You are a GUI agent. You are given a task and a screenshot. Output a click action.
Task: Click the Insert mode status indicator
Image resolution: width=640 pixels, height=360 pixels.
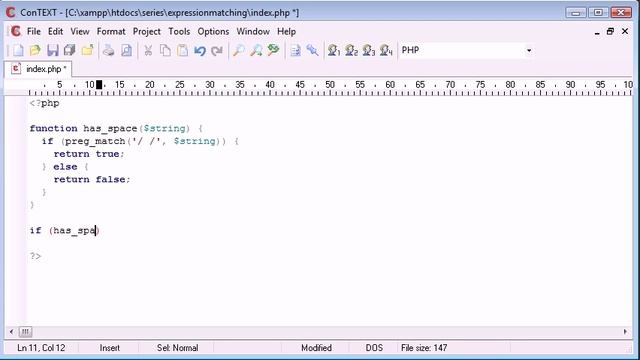[110, 348]
